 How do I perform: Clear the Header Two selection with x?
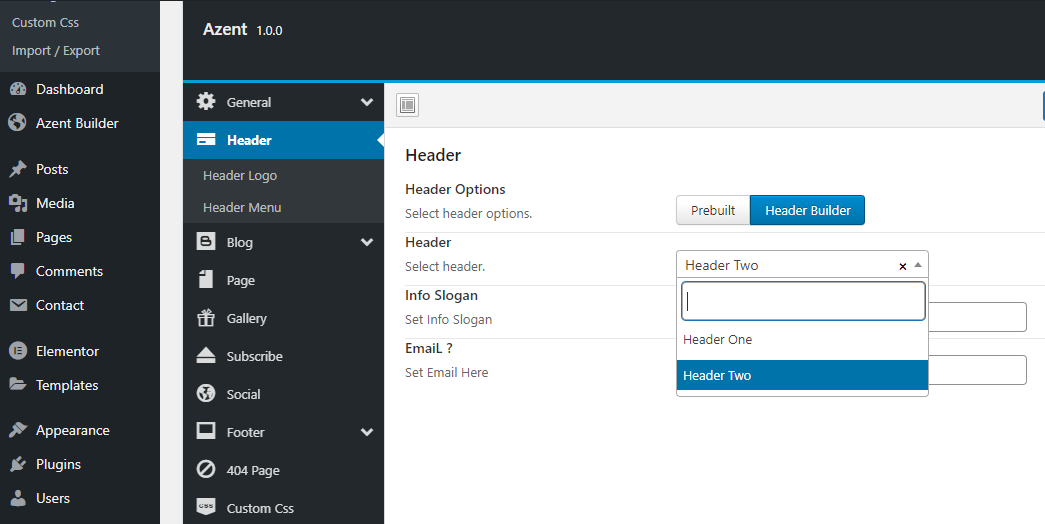(903, 266)
